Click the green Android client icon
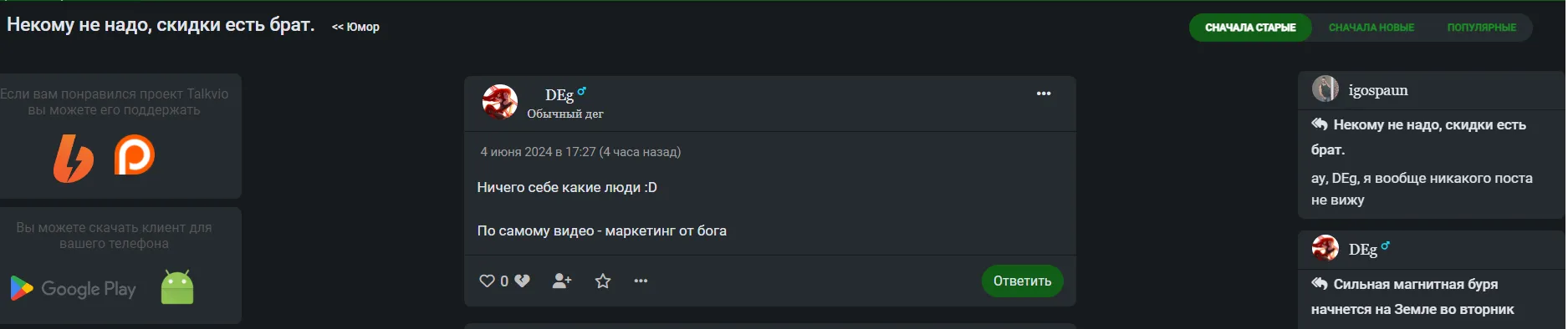 click(177, 287)
